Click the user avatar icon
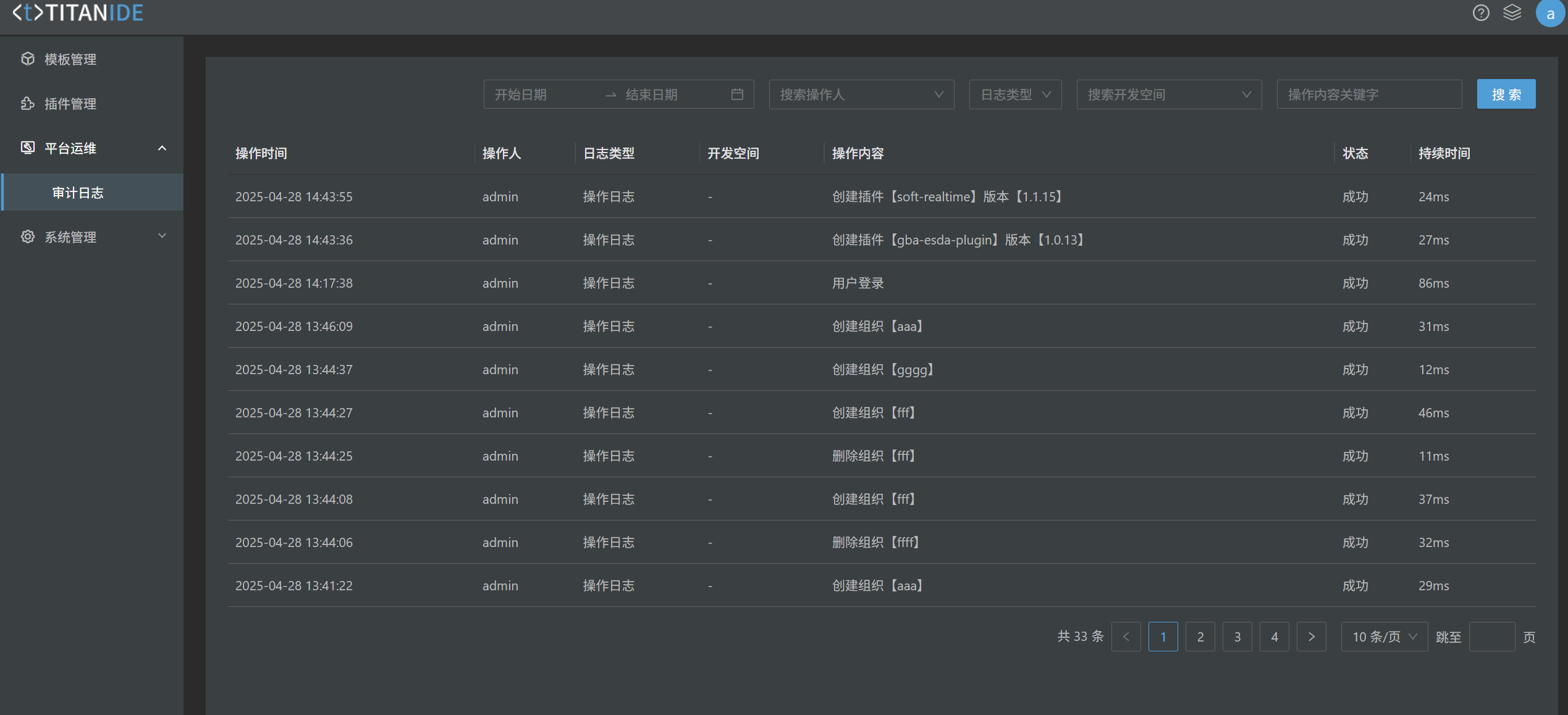Screen dimensions: 1568x715 [x=1549, y=14]
